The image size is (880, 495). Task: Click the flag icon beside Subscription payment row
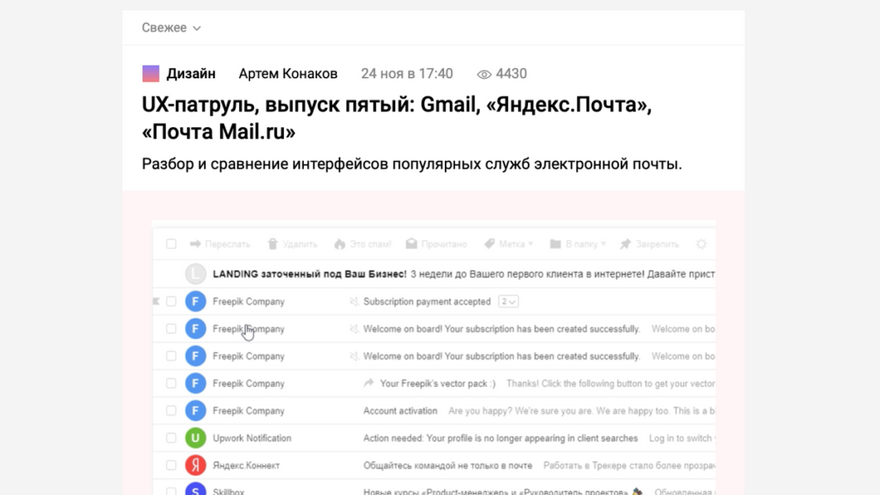coord(157,301)
